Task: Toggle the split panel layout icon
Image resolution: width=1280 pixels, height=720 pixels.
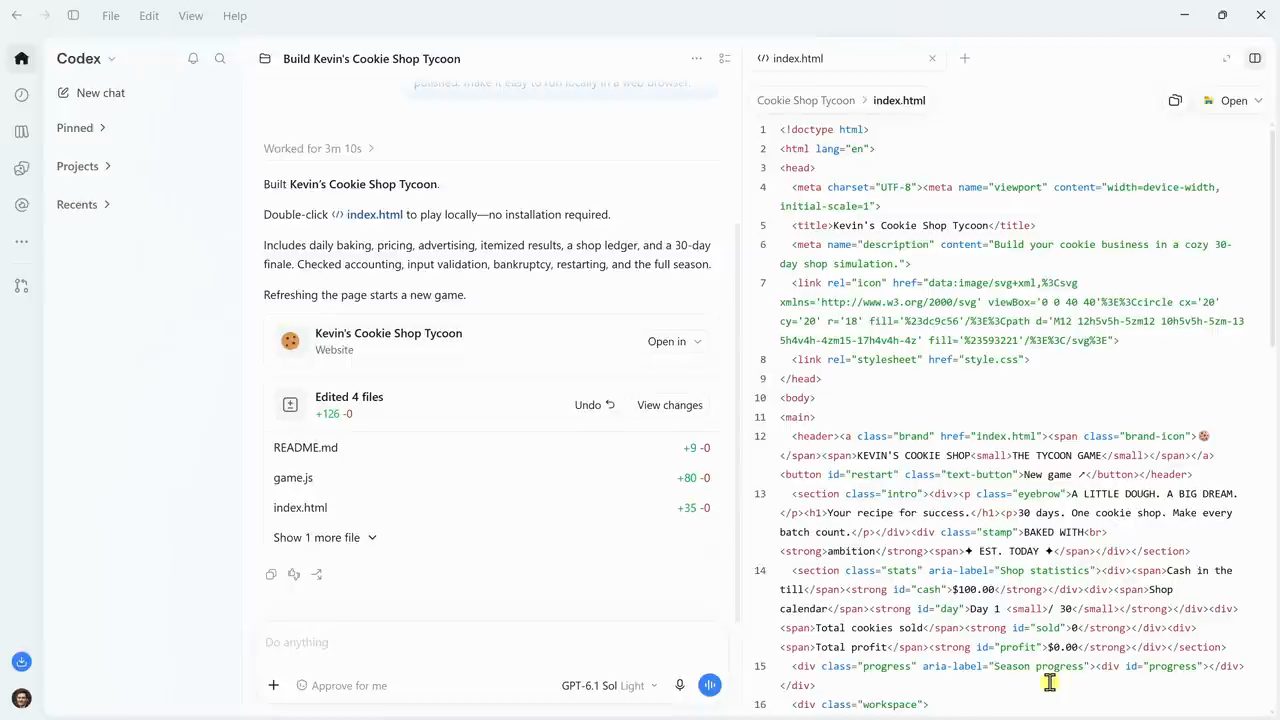Action: [x=1255, y=58]
